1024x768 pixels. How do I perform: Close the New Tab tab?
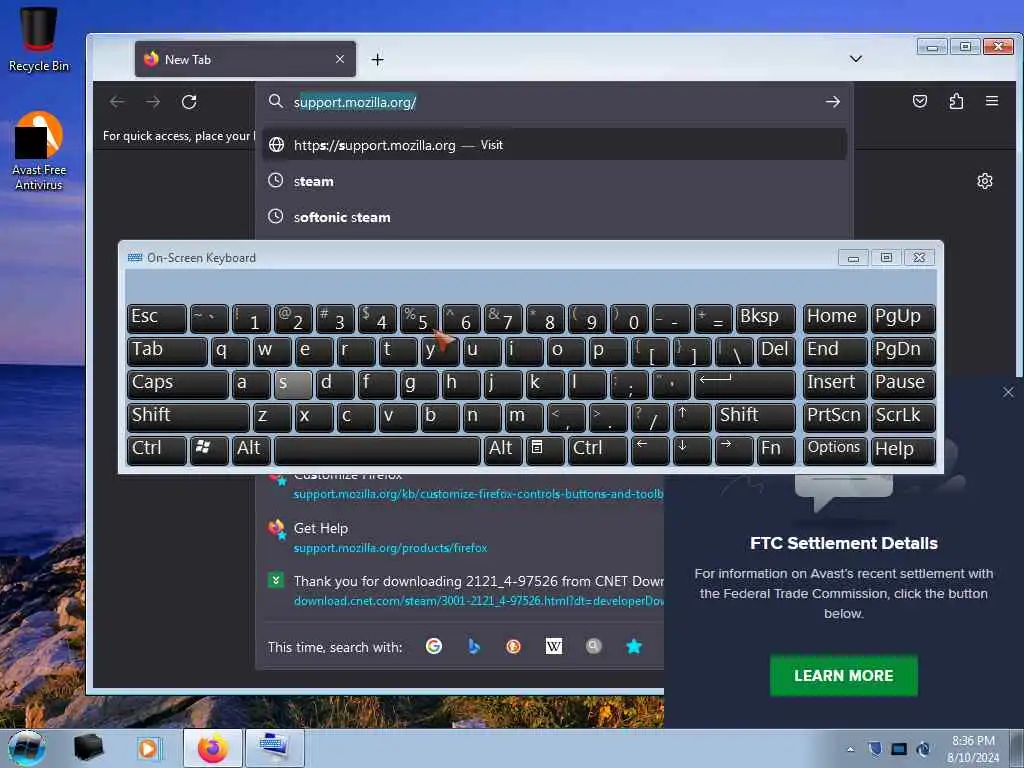[x=340, y=59]
